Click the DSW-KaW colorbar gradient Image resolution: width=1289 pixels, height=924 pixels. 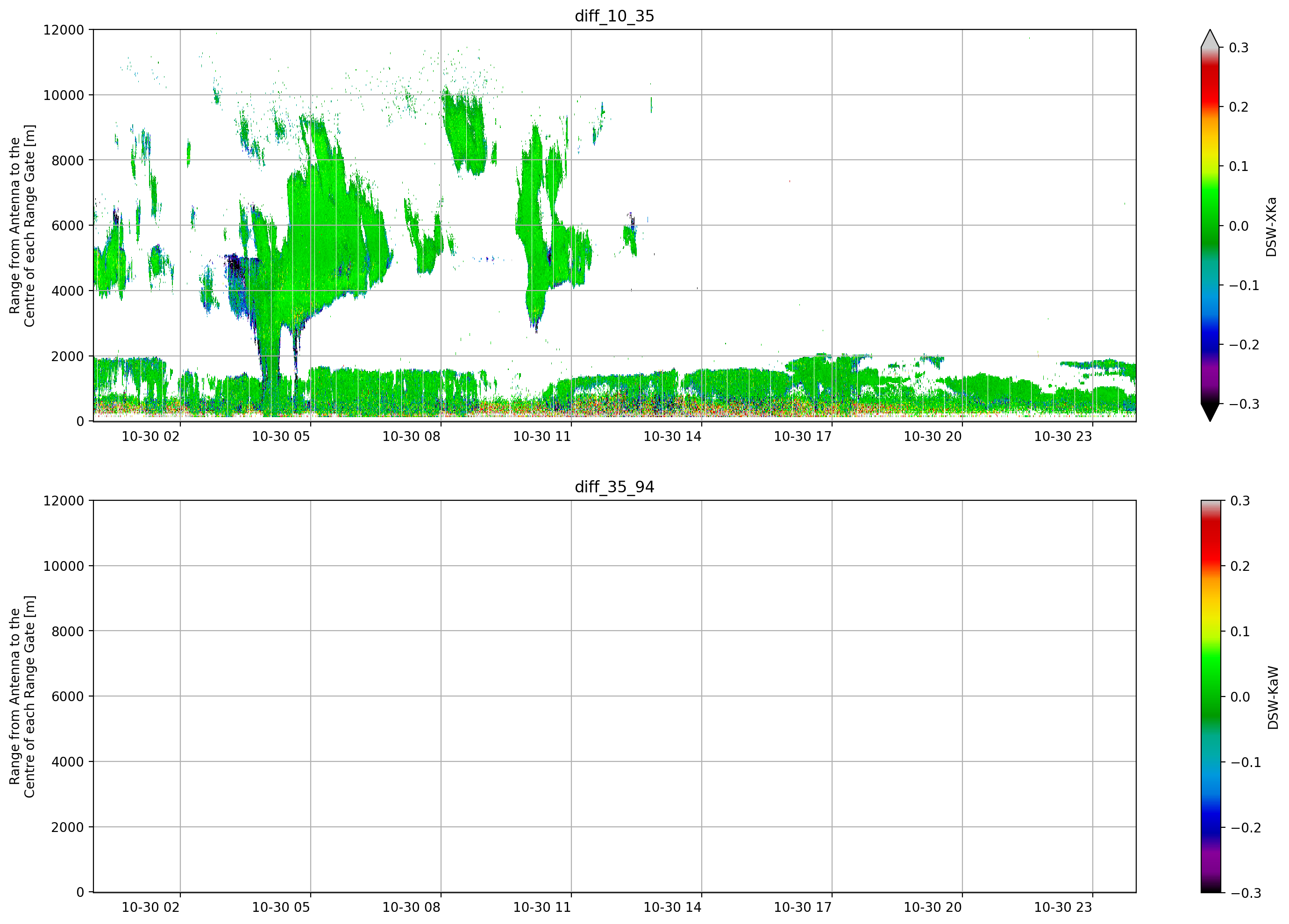1210,697
